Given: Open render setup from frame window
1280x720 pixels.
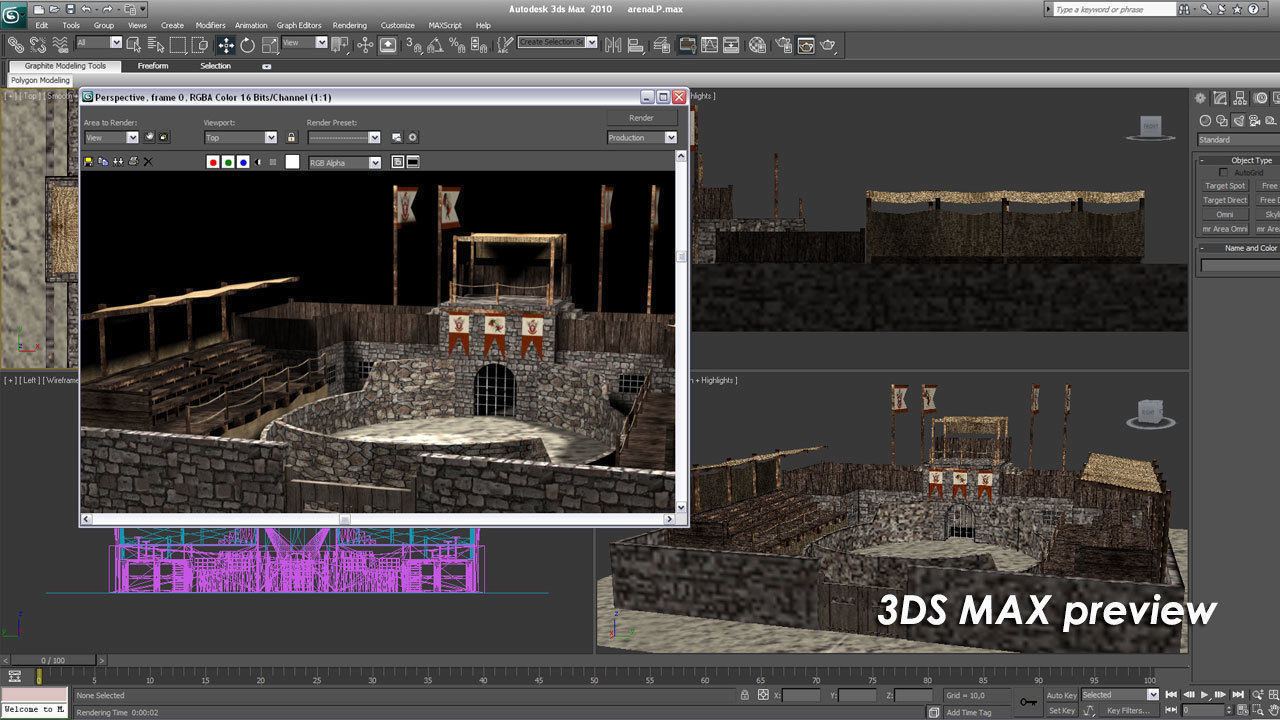Looking at the screenshot, I should pos(397,137).
